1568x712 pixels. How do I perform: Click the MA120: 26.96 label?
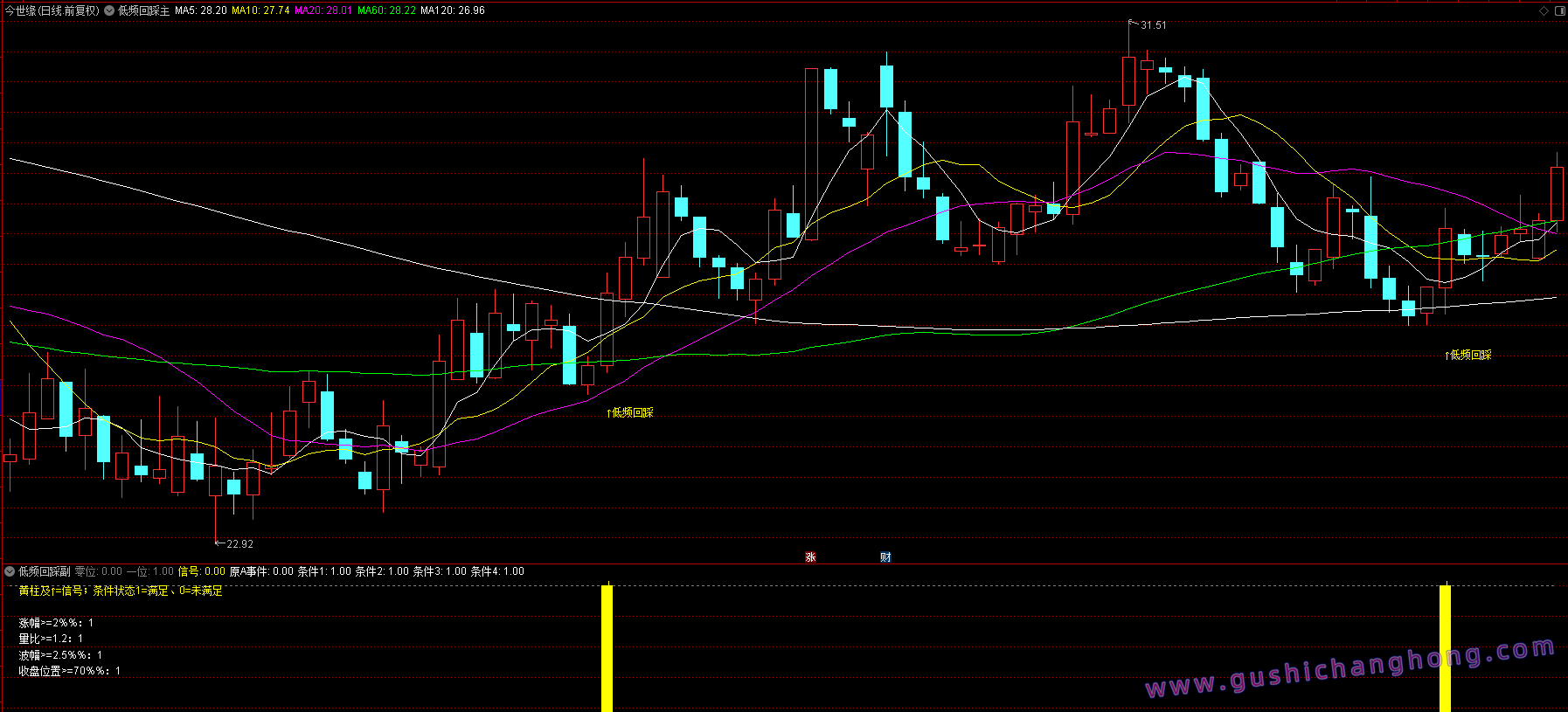[x=453, y=10]
